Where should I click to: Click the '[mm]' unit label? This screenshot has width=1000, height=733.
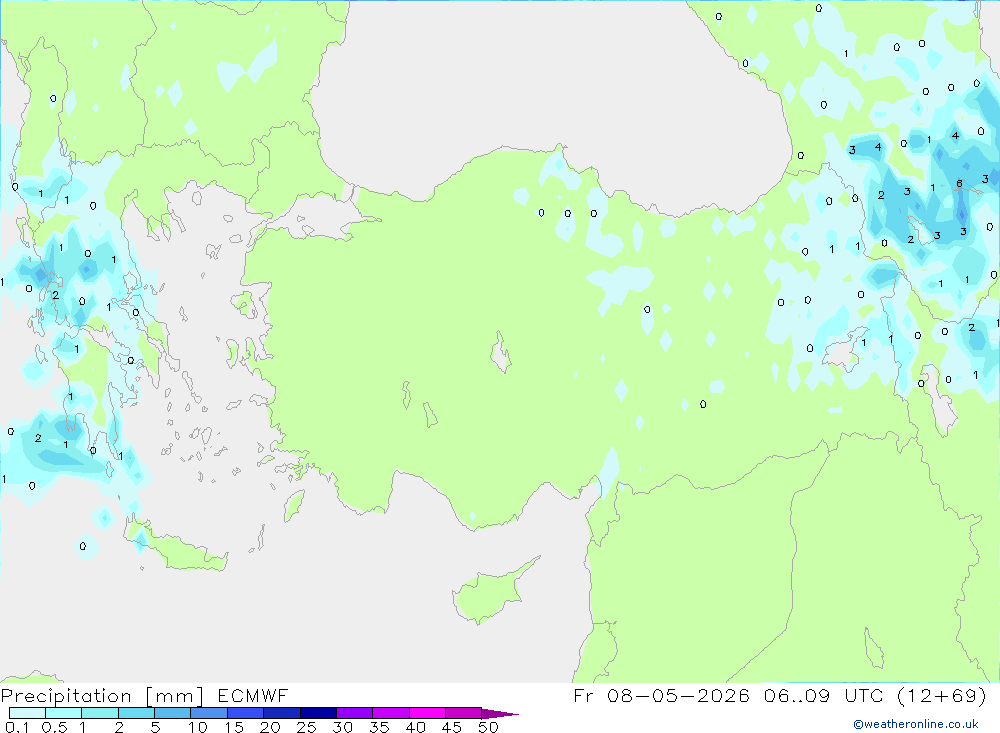(x=175, y=696)
